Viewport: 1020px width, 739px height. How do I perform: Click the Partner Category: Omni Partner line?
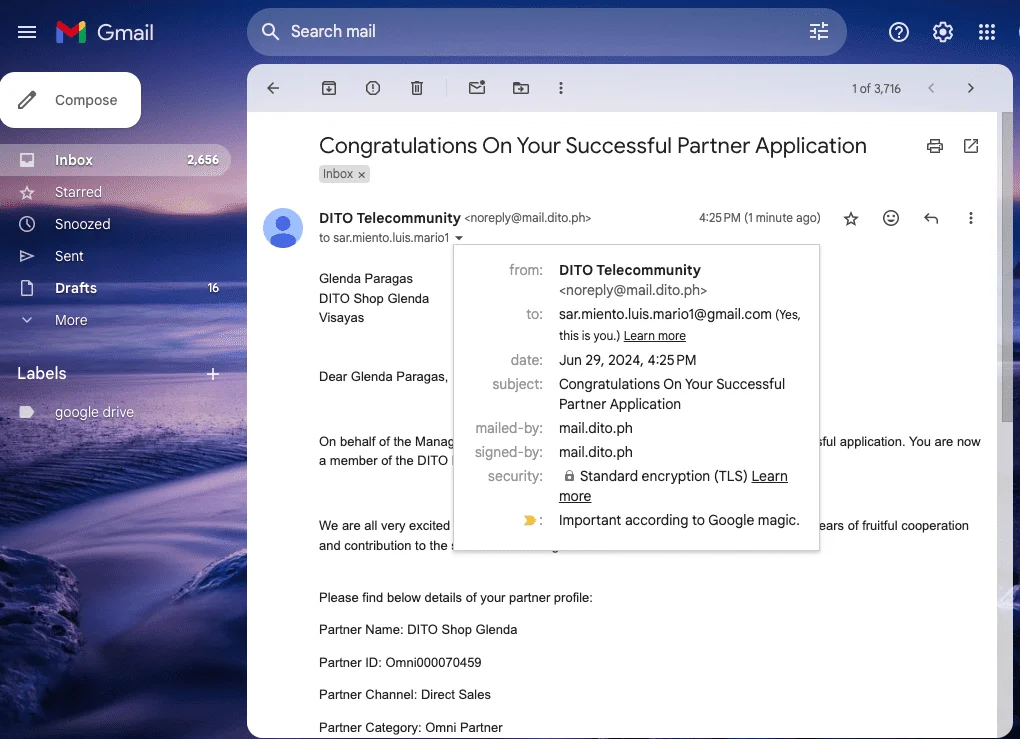[410, 727]
